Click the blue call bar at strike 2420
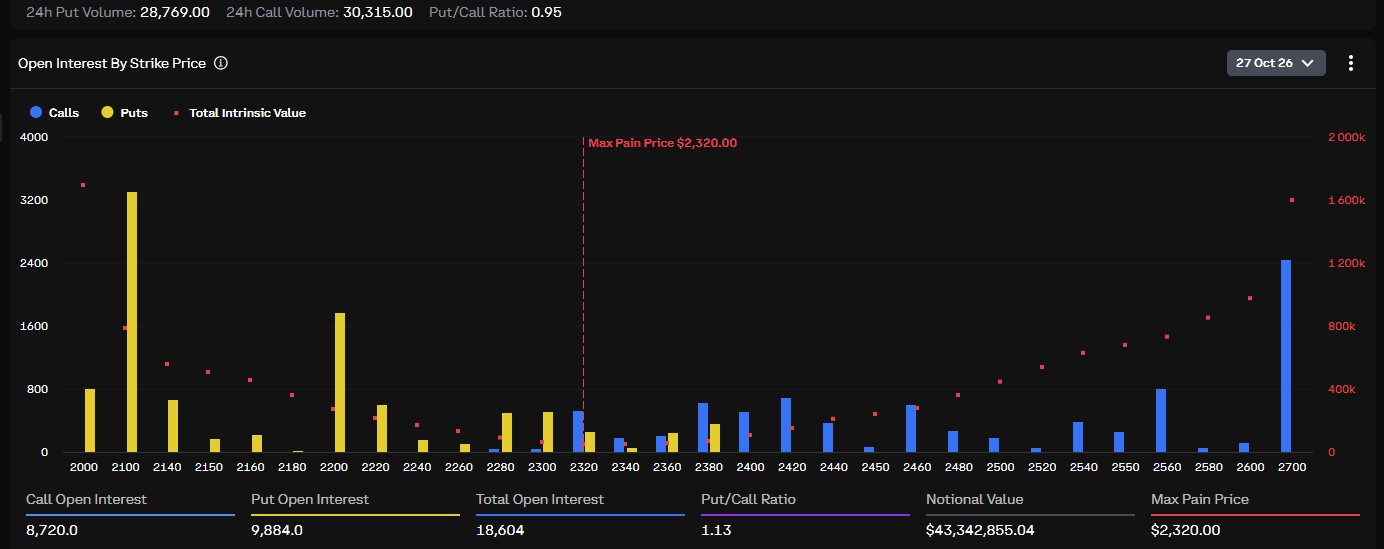Screen dimensions: 1384x549 click(786, 425)
